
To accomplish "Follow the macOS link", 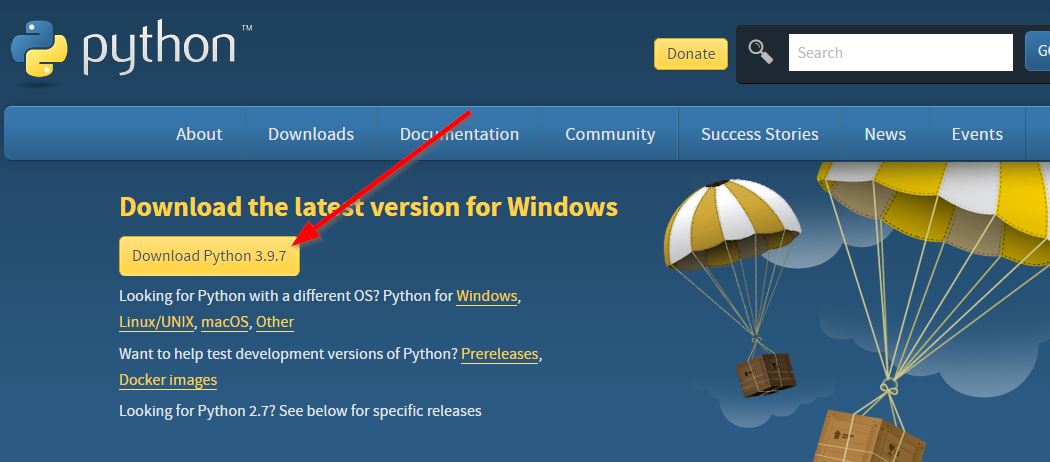I will point(225,322).
